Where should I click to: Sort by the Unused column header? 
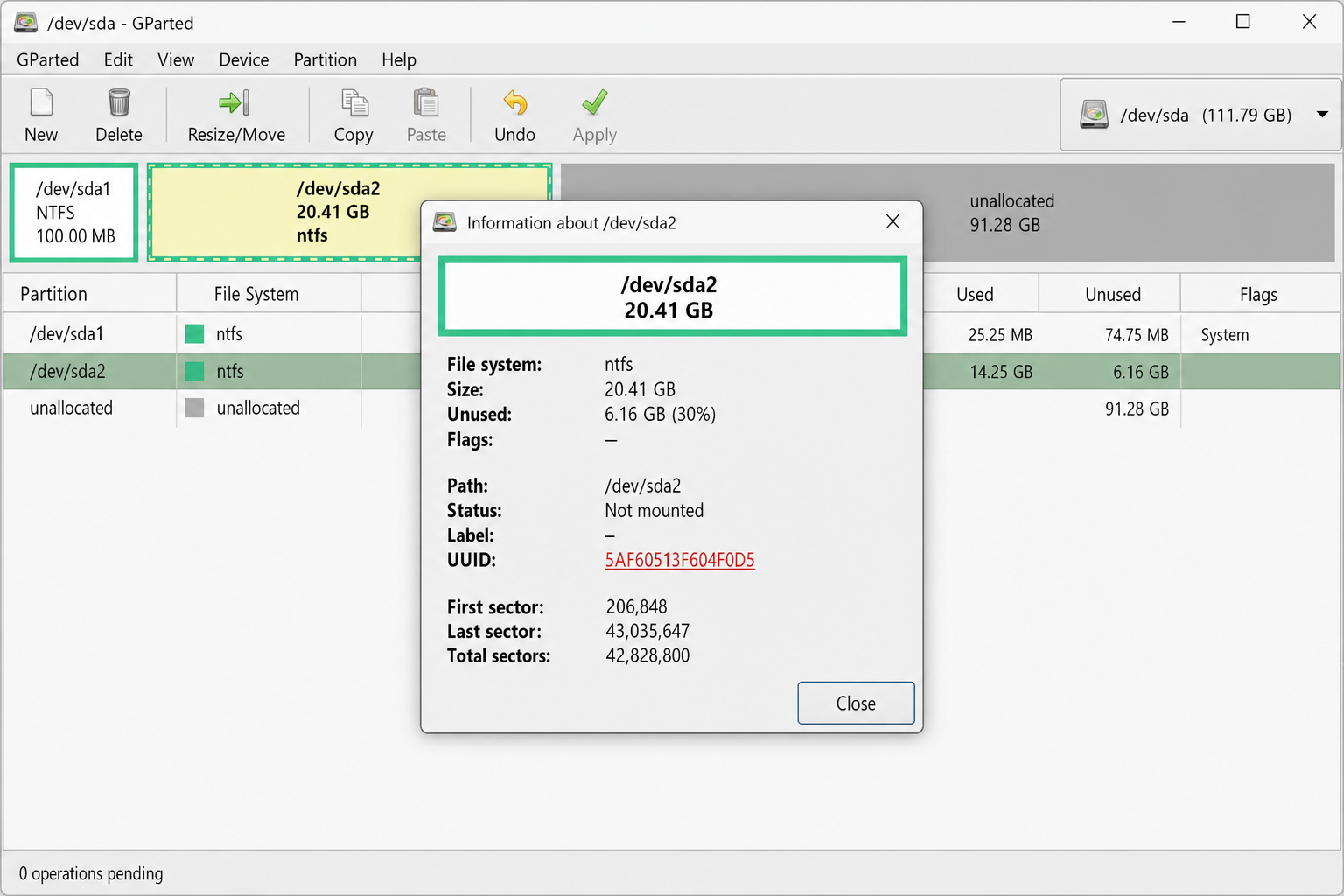[x=1110, y=294]
